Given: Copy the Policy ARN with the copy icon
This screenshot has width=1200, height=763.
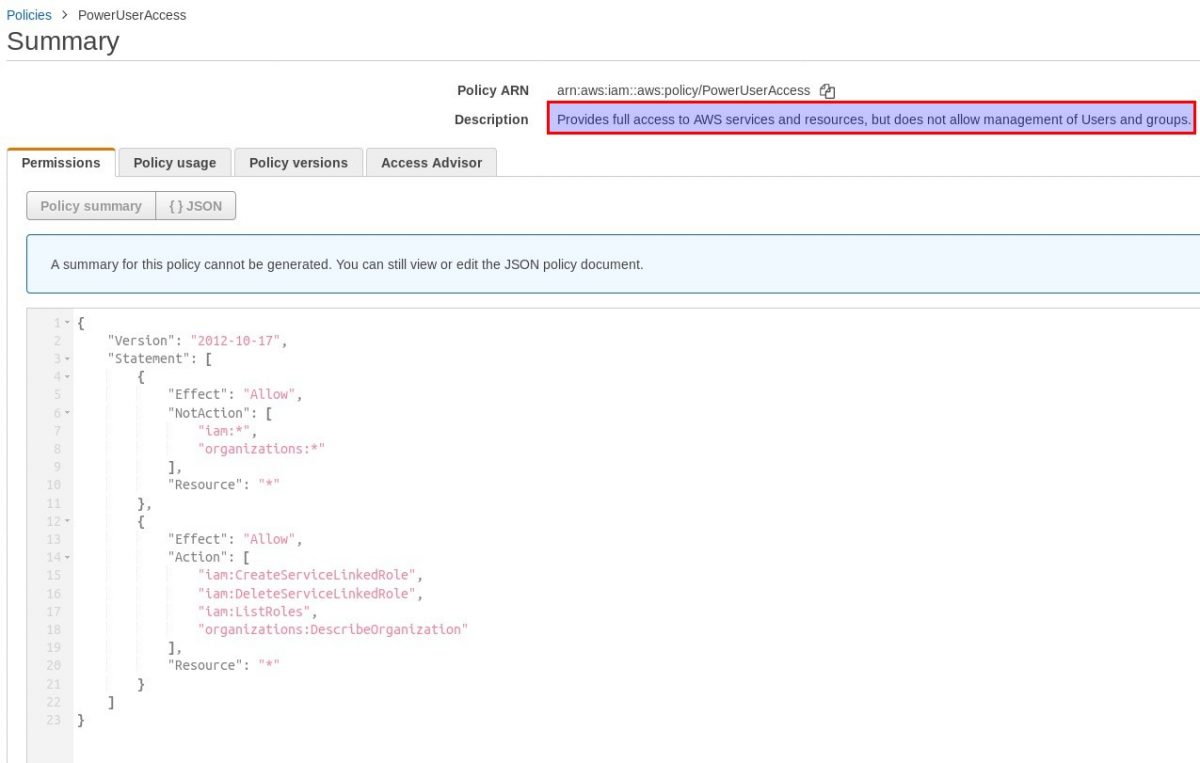Looking at the screenshot, I should tap(827, 91).
